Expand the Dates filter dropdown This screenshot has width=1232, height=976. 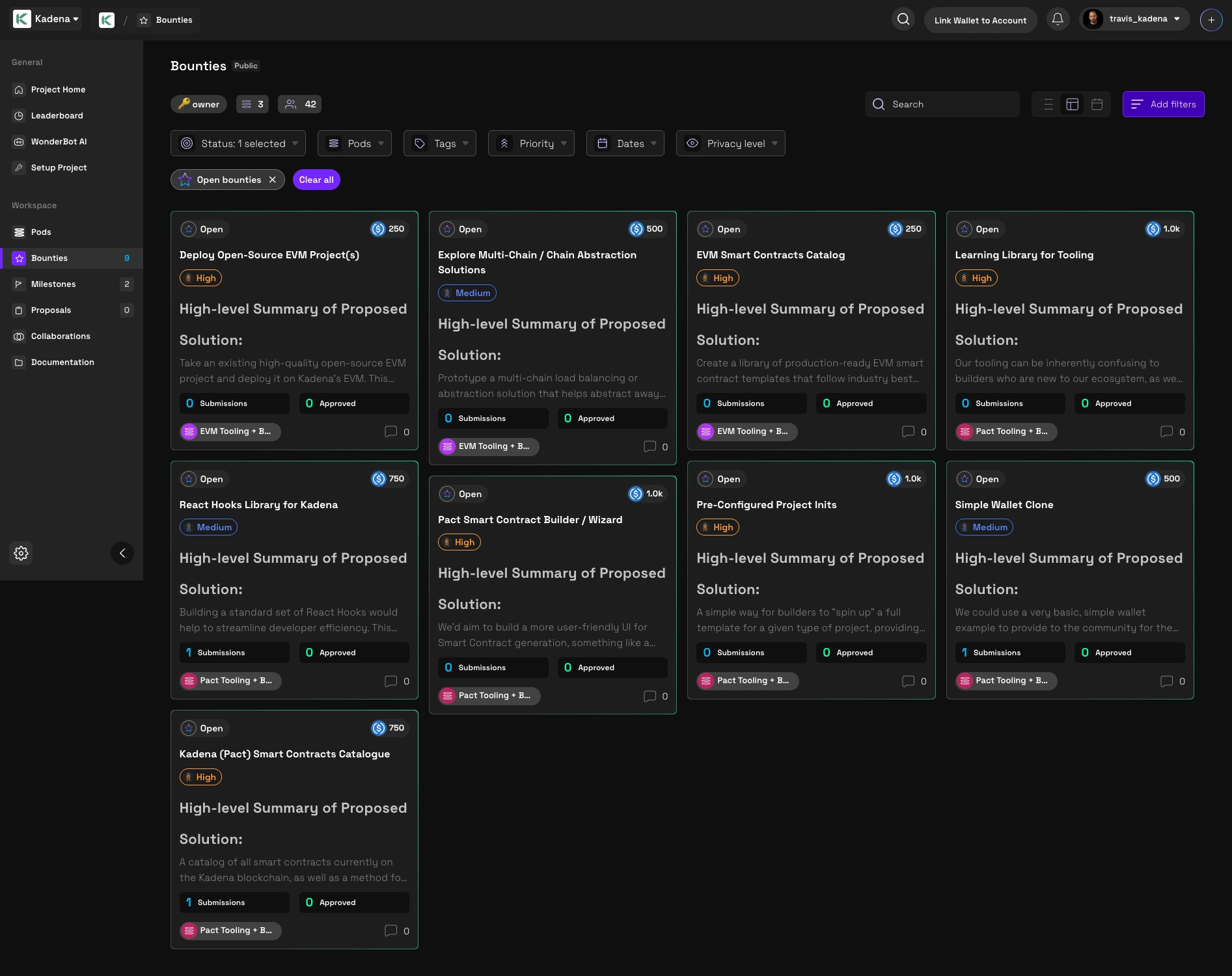(625, 143)
